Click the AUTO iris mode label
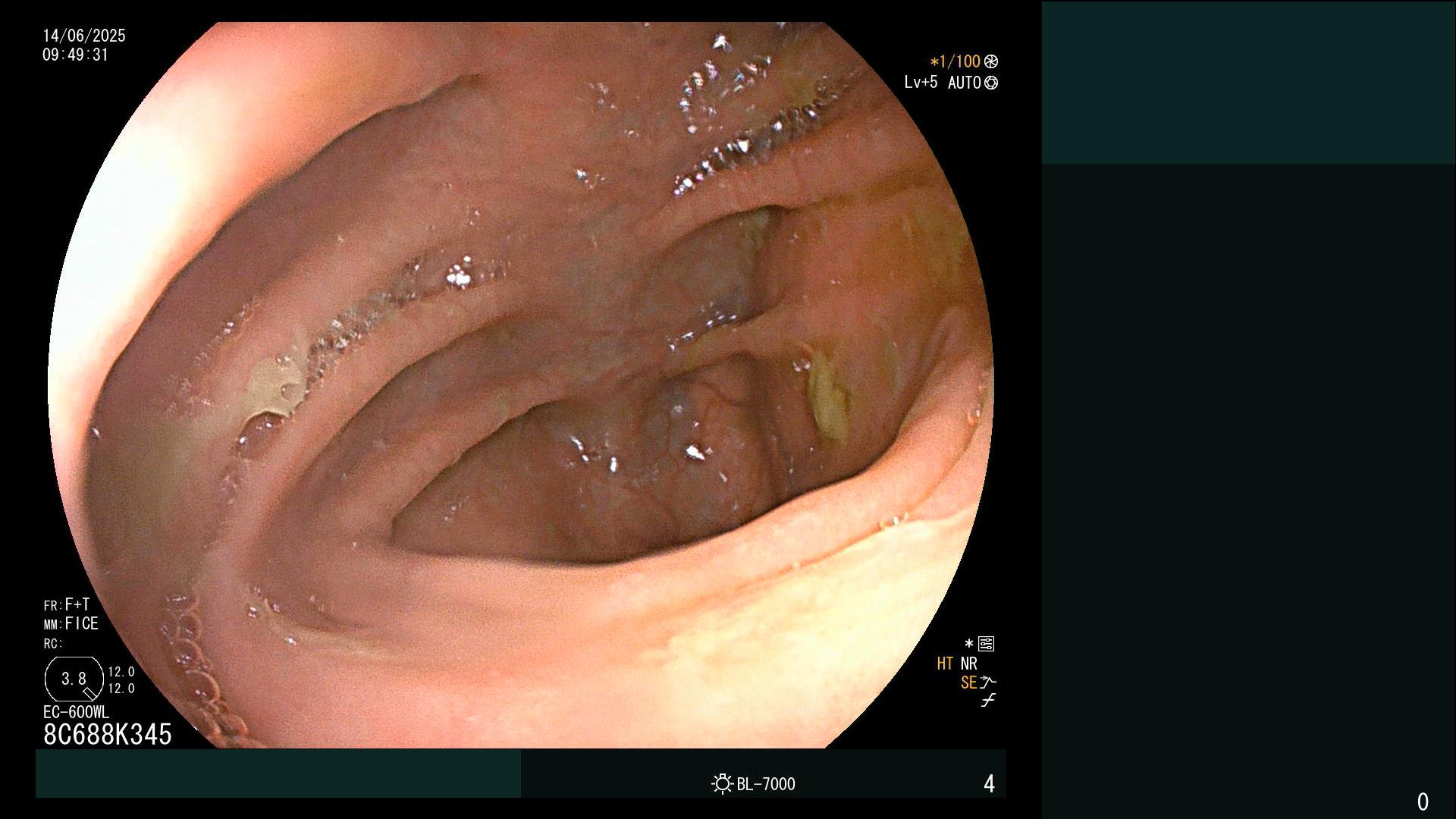The image size is (1456, 819). pos(964,83)
